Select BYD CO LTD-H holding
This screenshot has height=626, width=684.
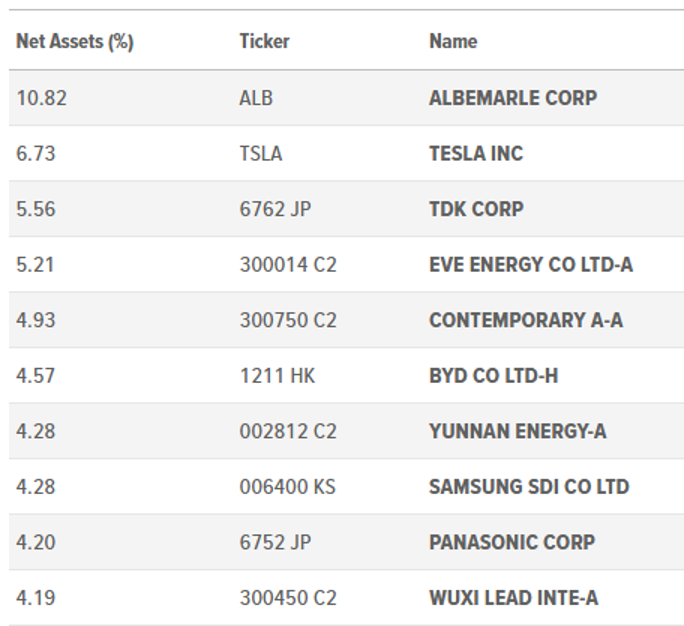pos(493,376)
